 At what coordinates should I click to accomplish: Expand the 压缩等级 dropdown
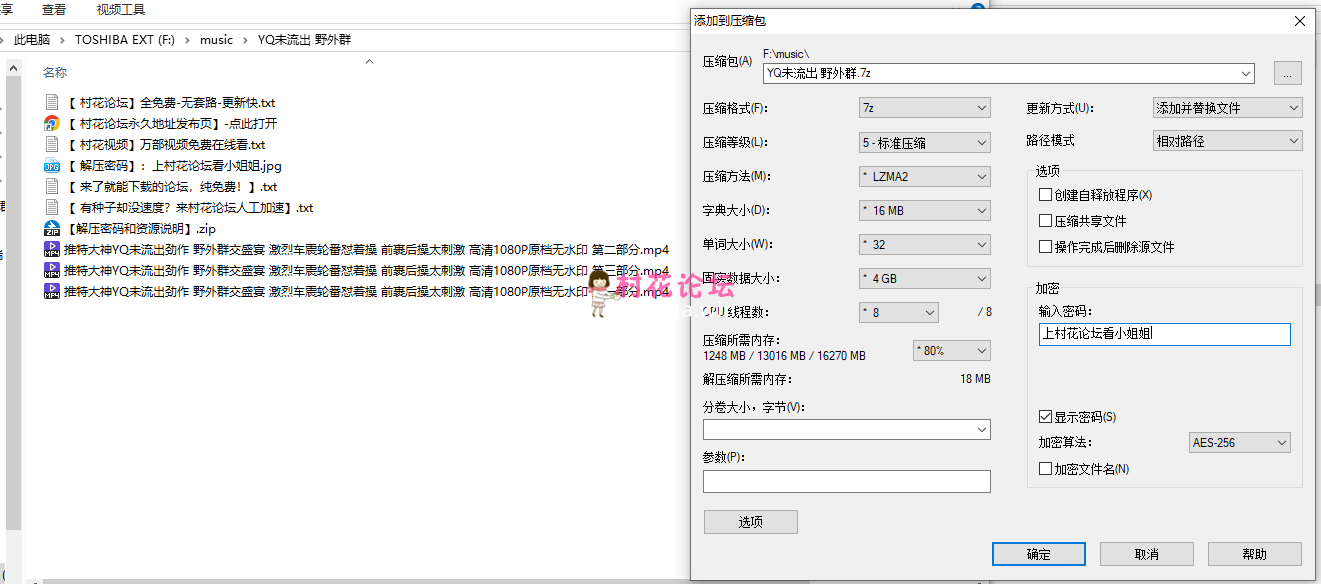pos(924,142)
